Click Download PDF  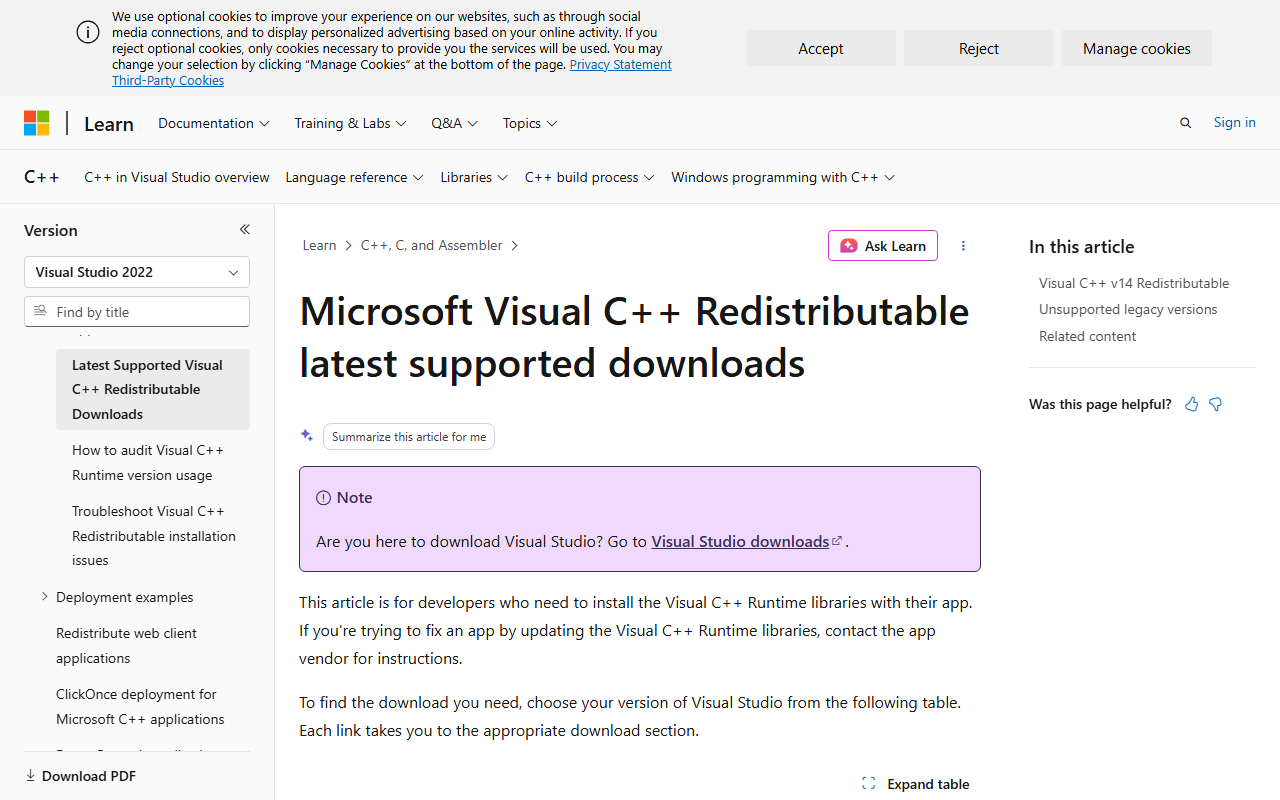point(80,776)
